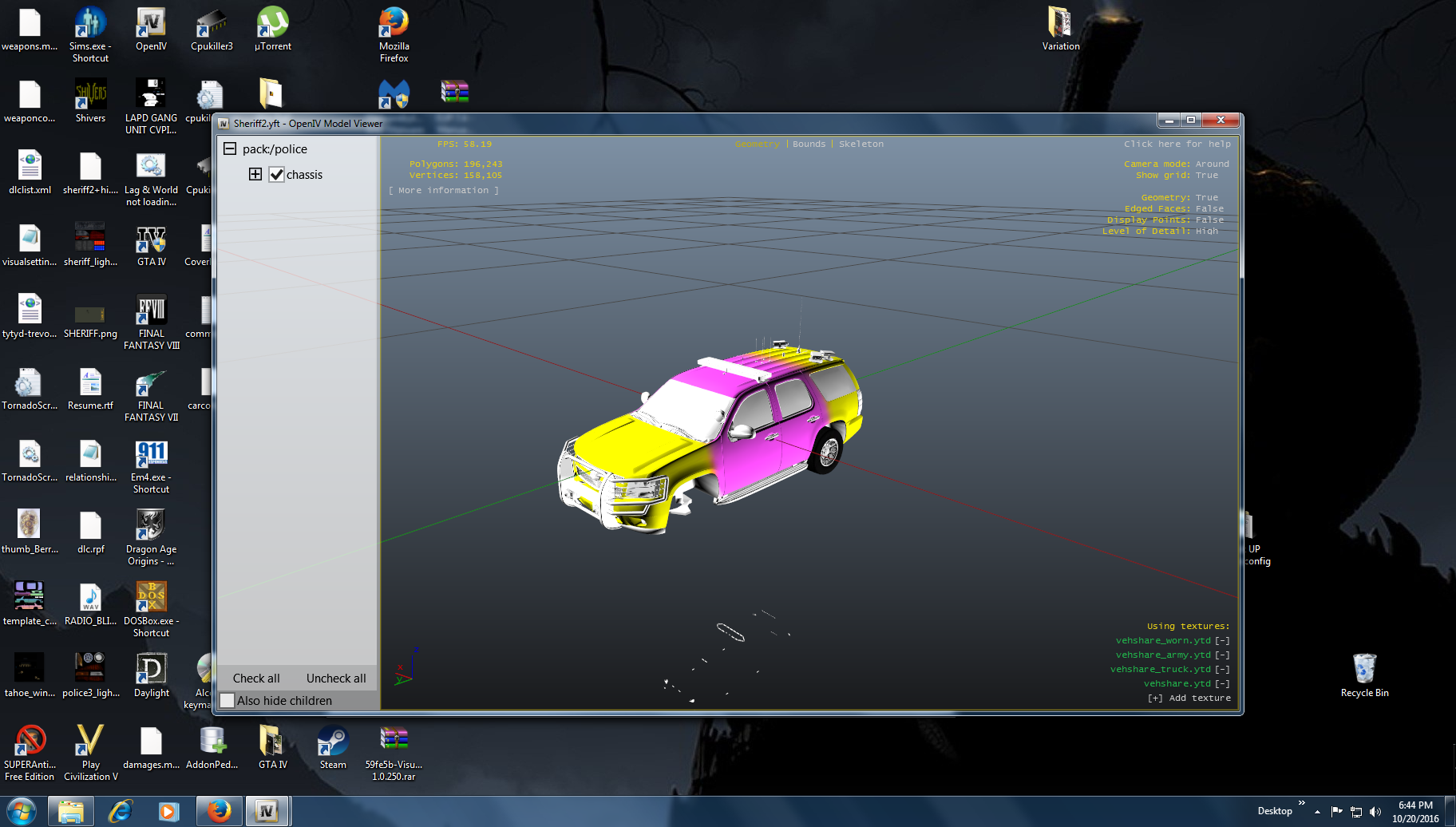Open the OpenIV desktop shortcut
1456x827 pixels.
151,29
